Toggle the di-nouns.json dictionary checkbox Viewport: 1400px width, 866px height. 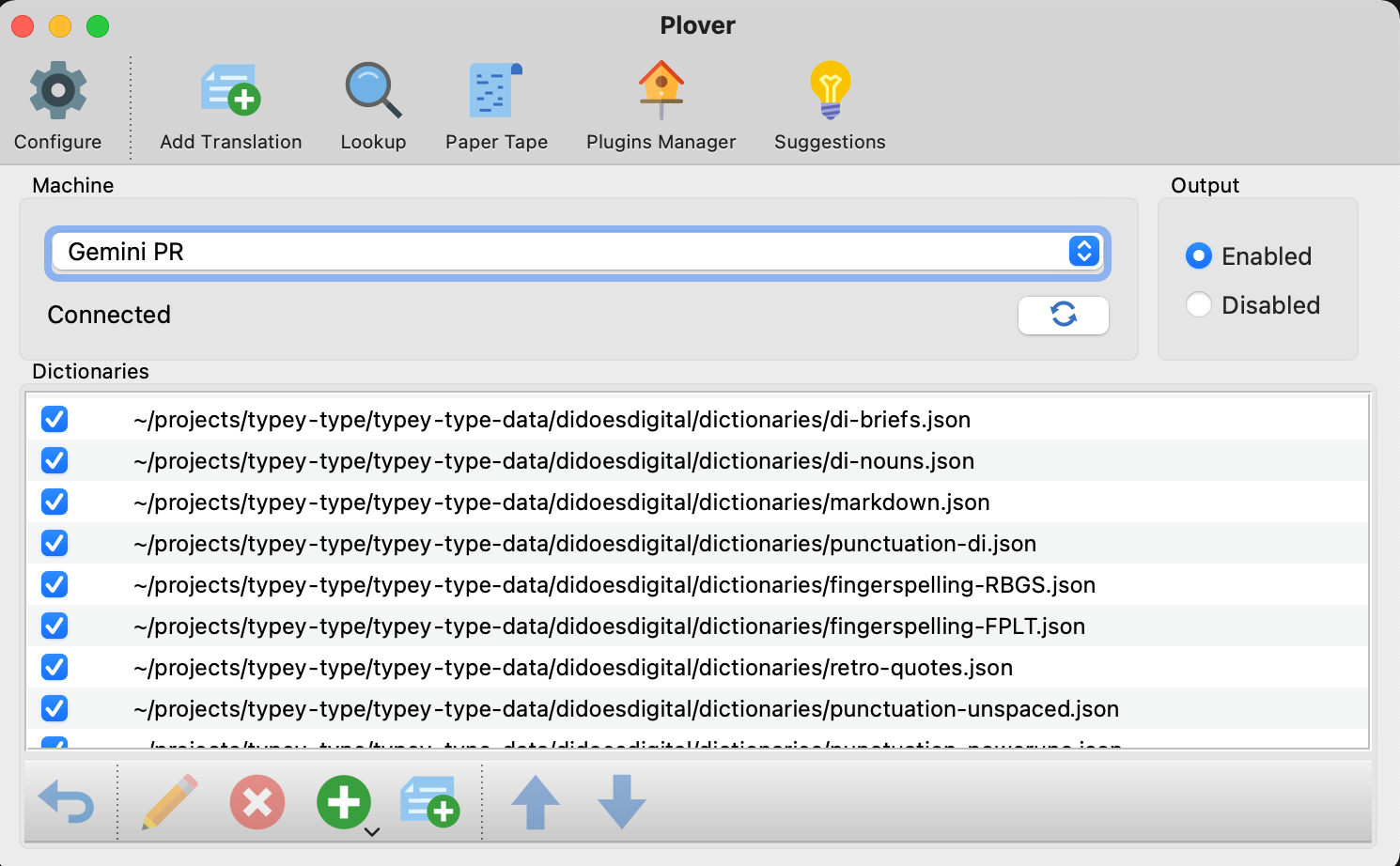54,460
